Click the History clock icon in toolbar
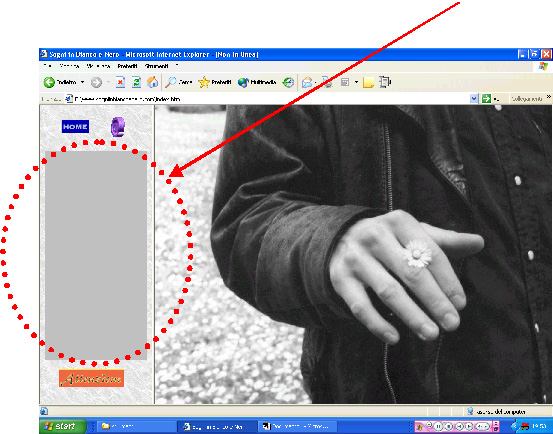 288,82
